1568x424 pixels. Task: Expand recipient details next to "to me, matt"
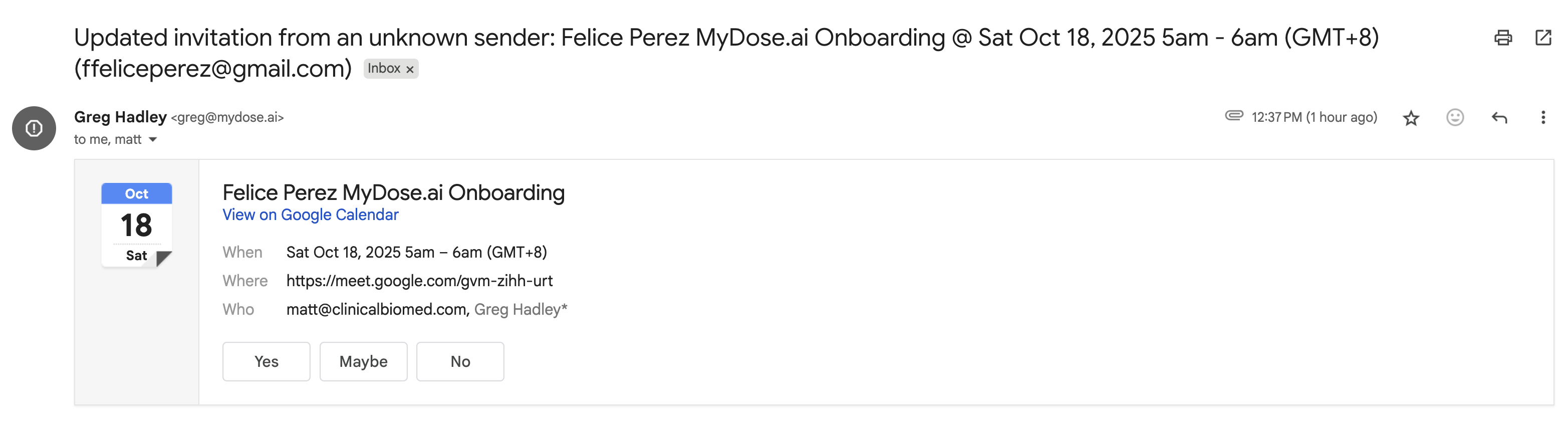pyautogui.click(x=153, y=139)
